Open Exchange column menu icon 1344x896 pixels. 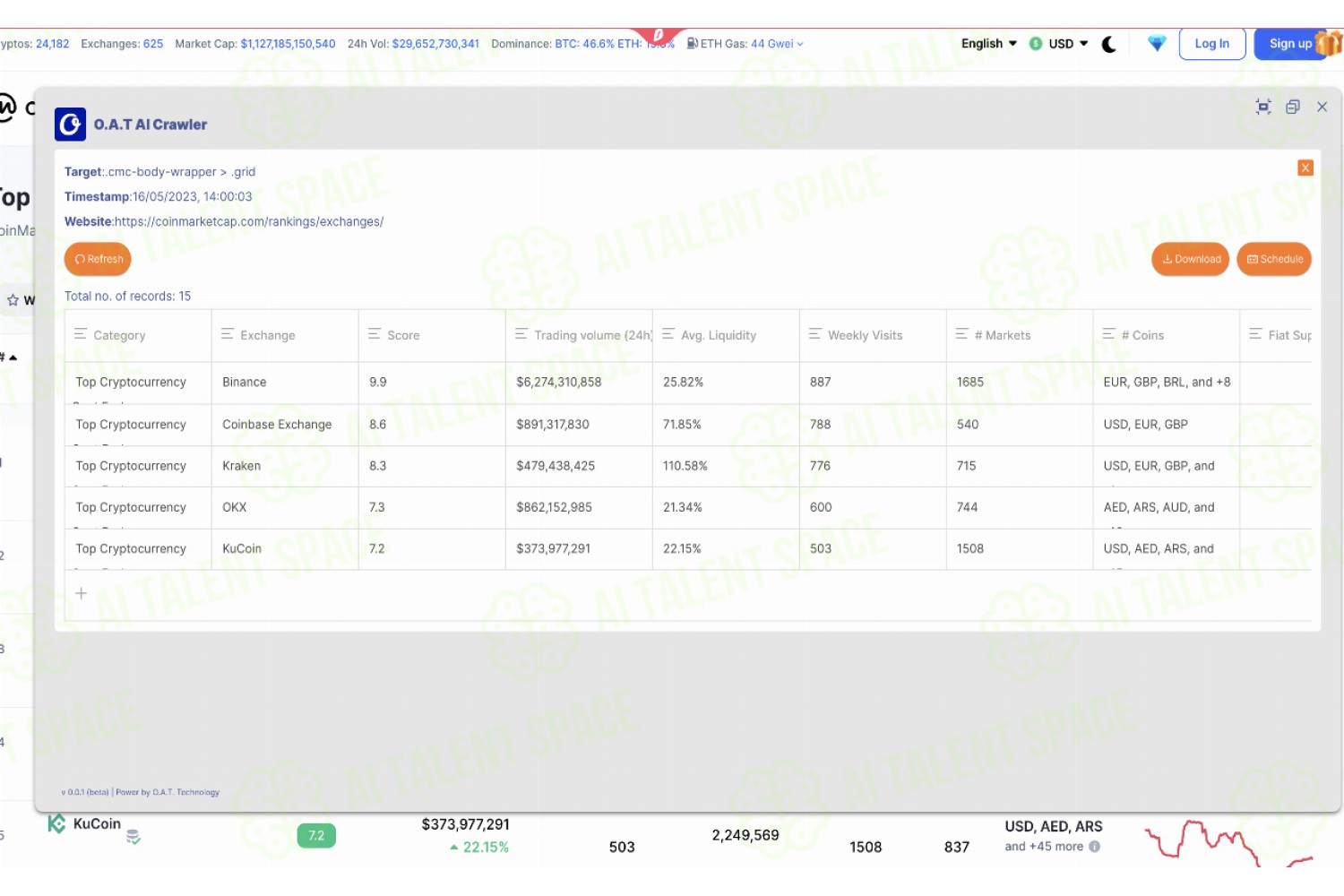pyautogui.click(x=228, y=334)
